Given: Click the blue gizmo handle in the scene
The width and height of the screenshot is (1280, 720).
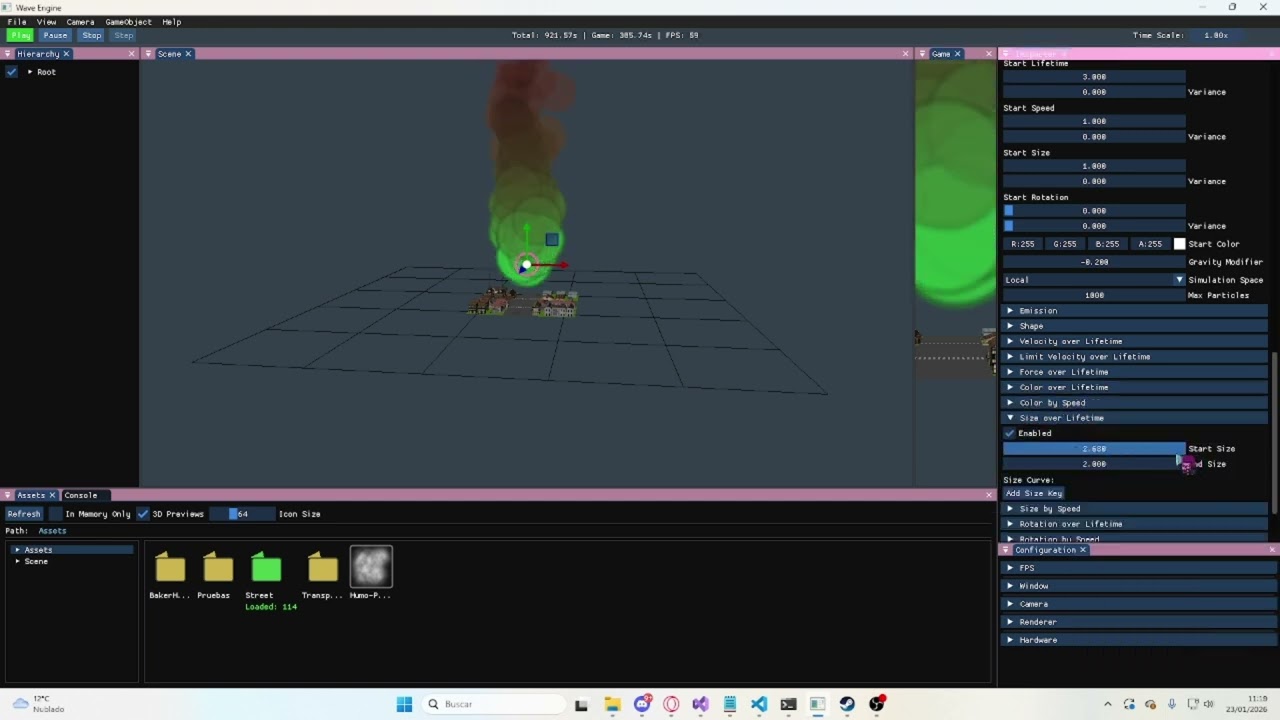Looking at the screenshot, I should point(552,240).
